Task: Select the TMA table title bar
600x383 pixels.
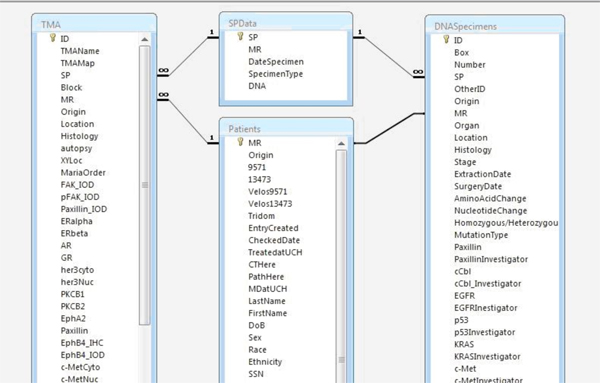Action: tap(94, 24)
